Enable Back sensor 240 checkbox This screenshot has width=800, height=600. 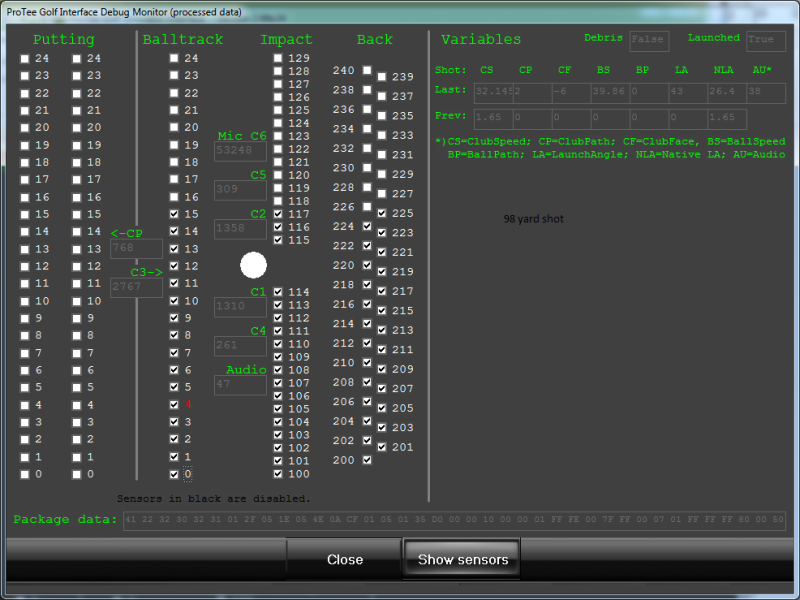(367, 71)
